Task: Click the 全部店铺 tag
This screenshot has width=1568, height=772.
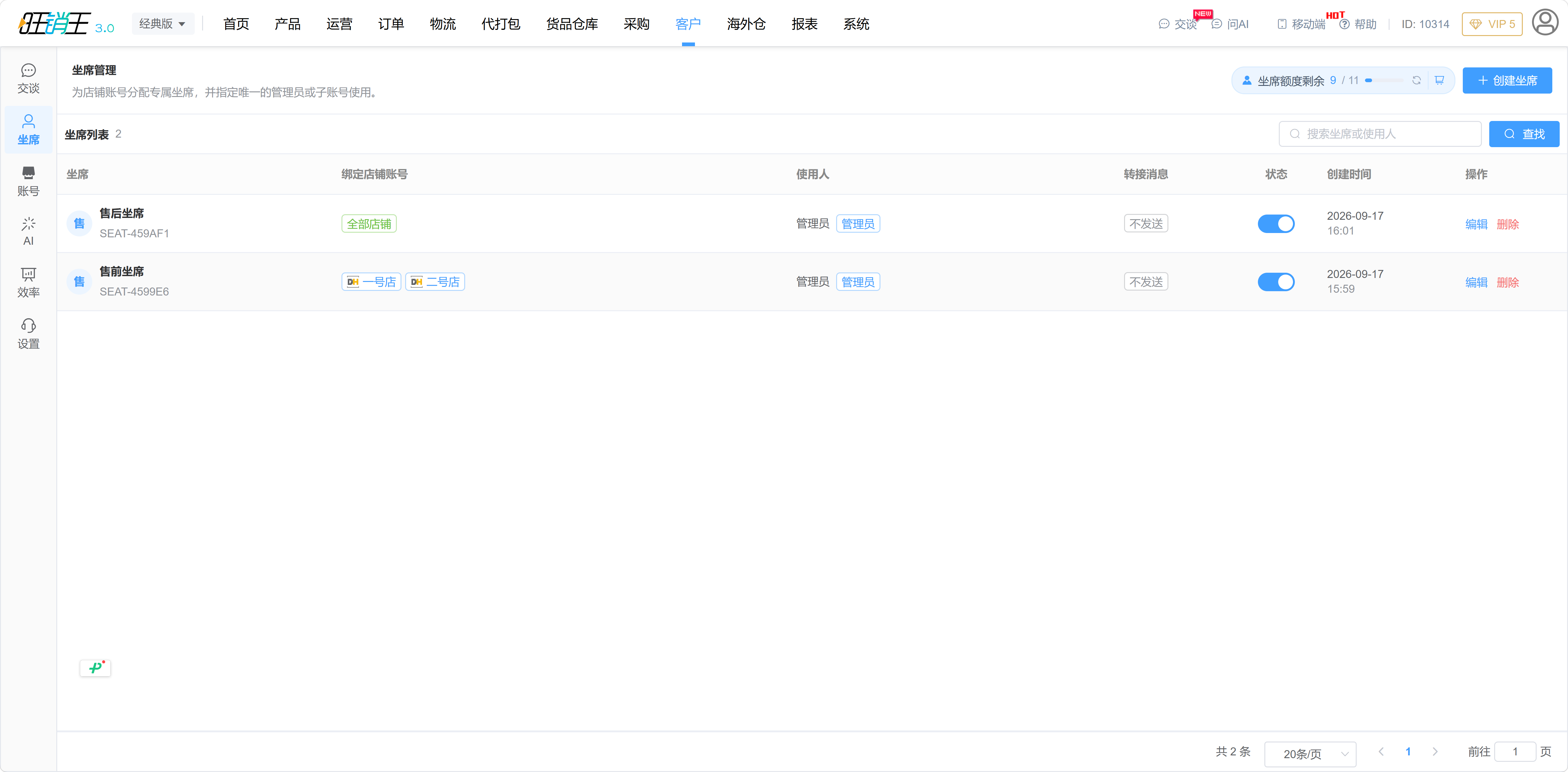Action: (x=369, y=224)
